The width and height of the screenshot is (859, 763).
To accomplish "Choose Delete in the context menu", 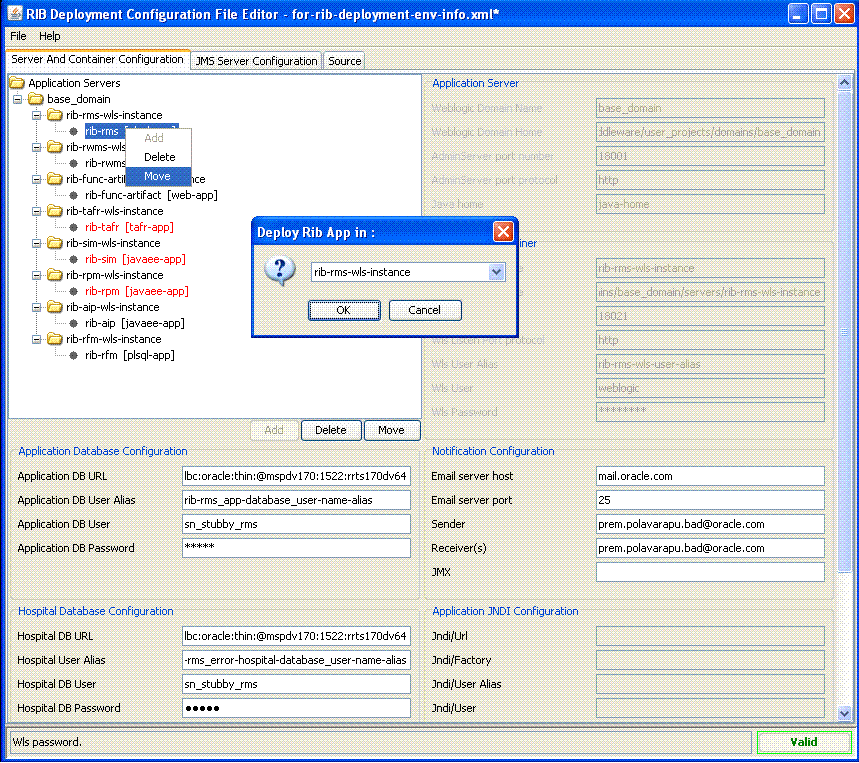I will click(159, 157).
